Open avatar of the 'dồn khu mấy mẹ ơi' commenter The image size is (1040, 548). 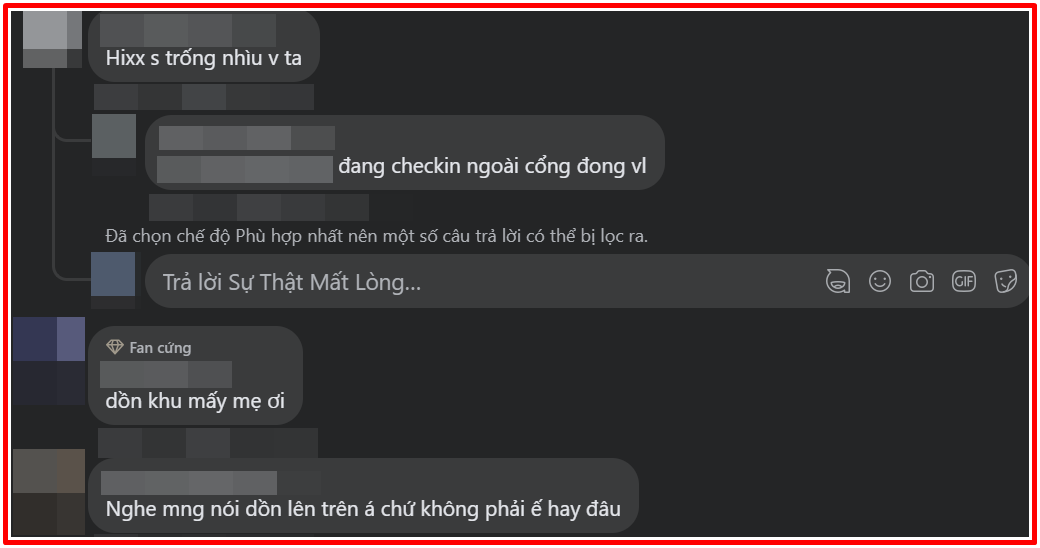(49, 361)
